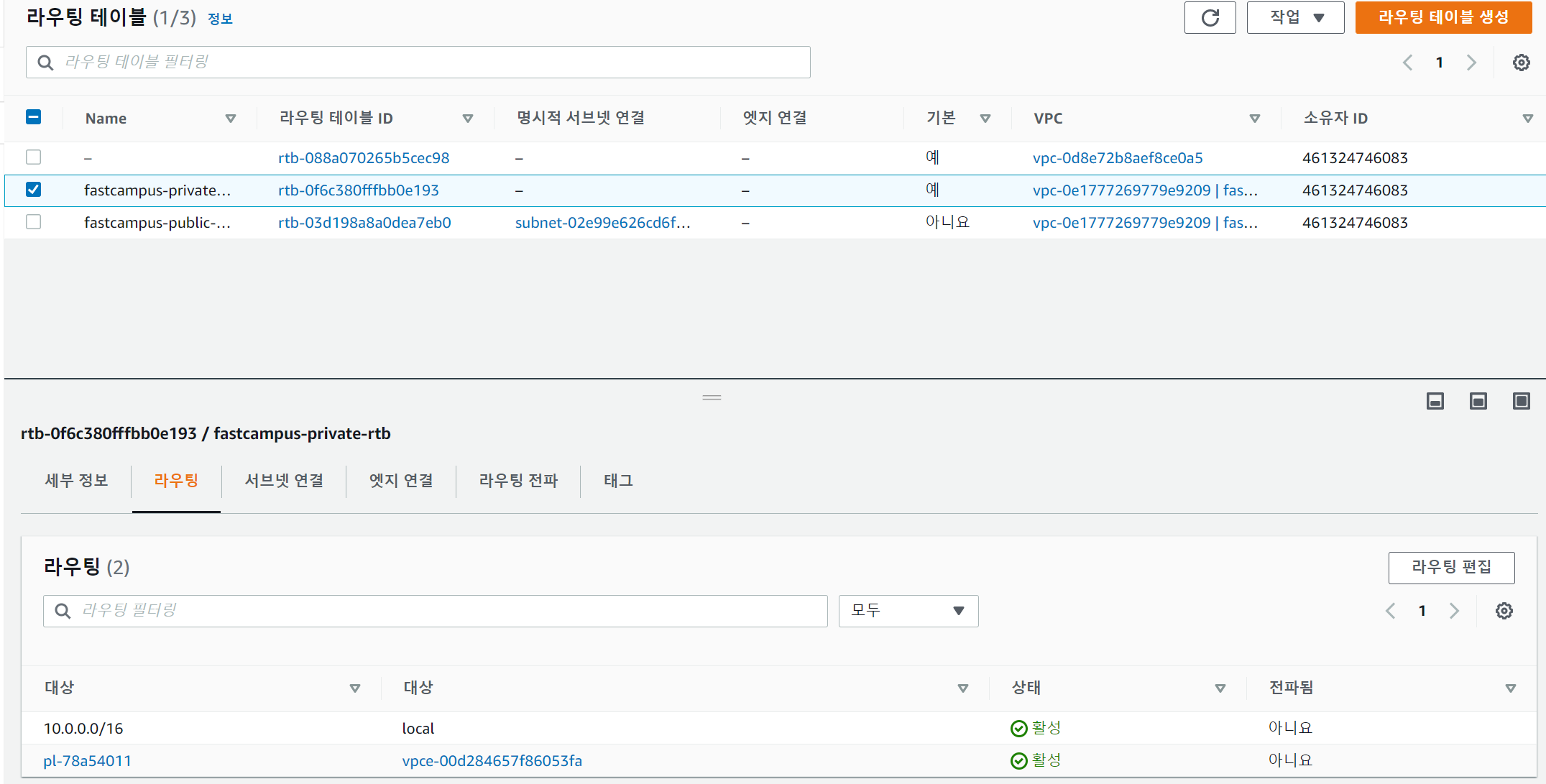
Task: Select the fastcampus-public routing table checkbox
Action: point(33,222)
